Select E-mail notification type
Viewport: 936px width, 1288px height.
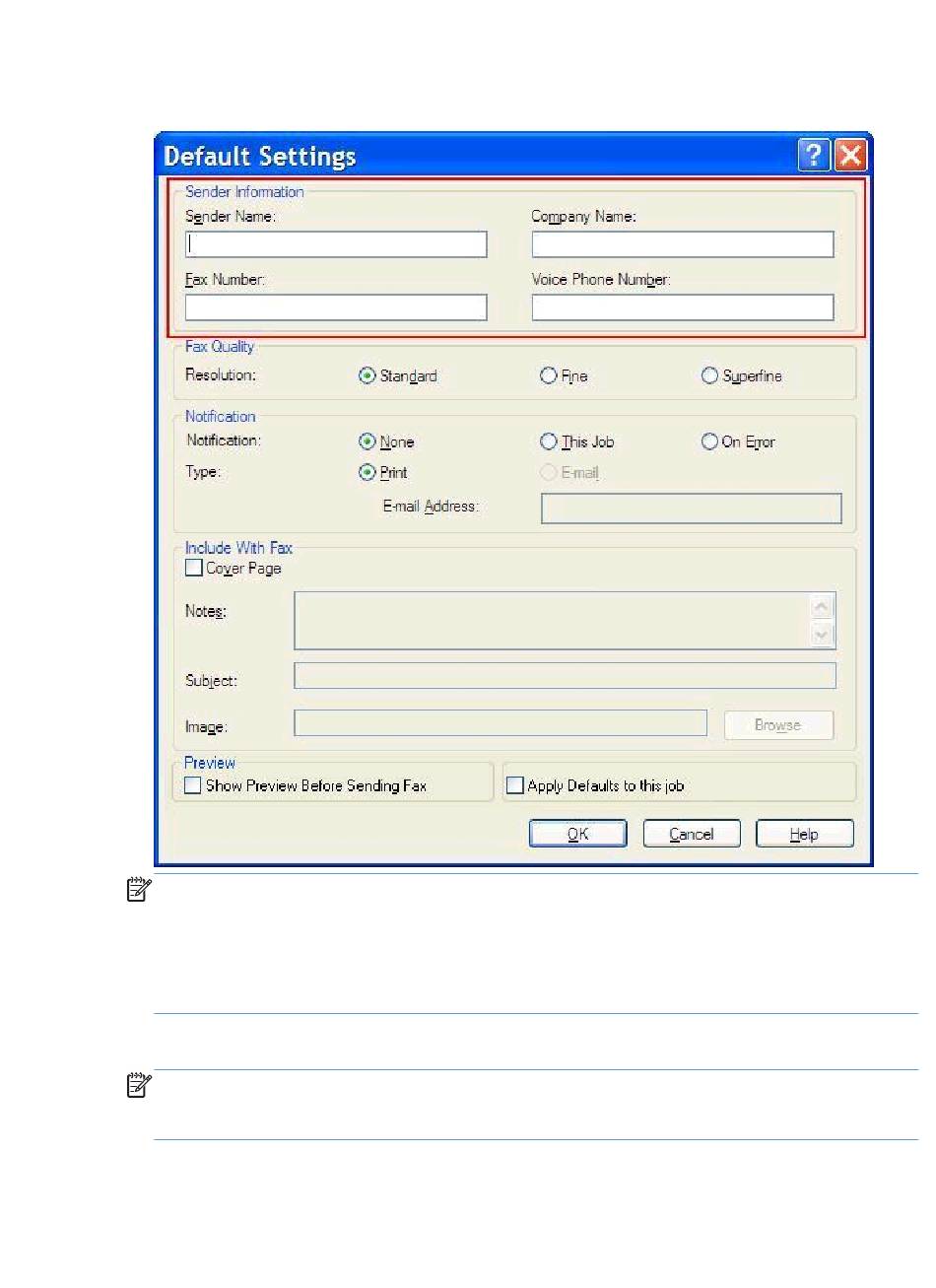tap(549, 473)
